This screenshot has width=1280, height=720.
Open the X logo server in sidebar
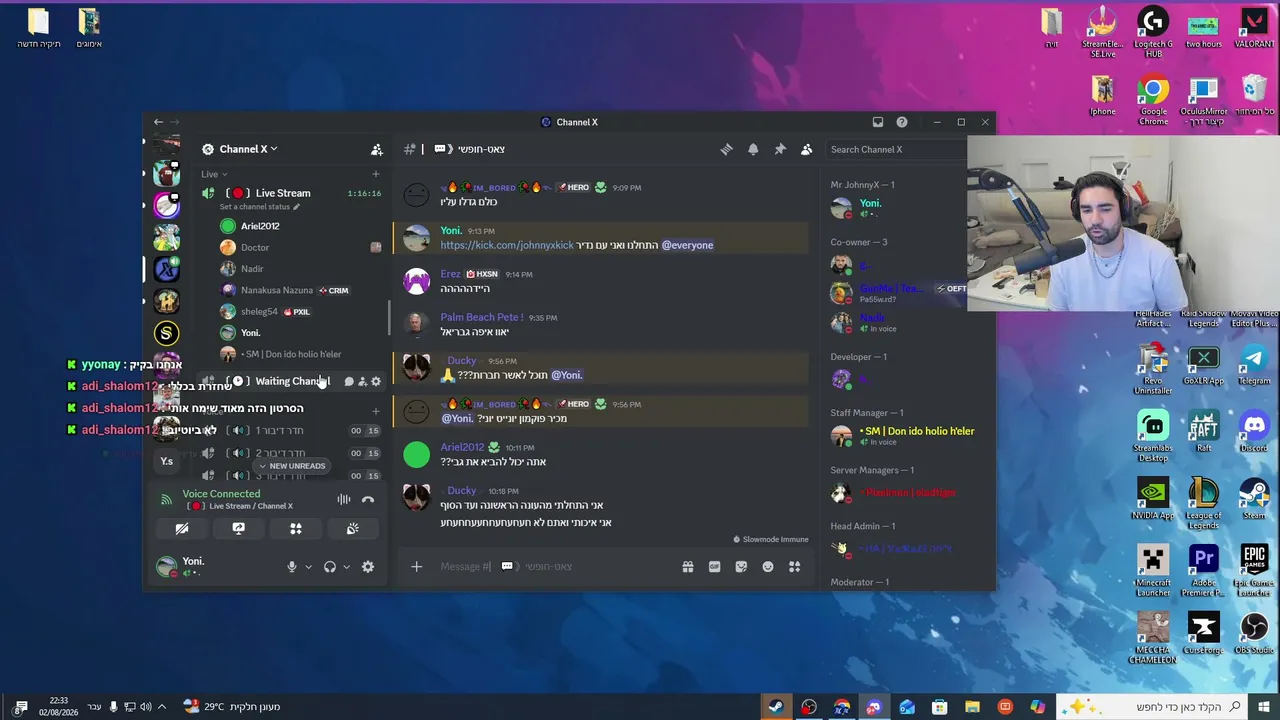(166, 269)
